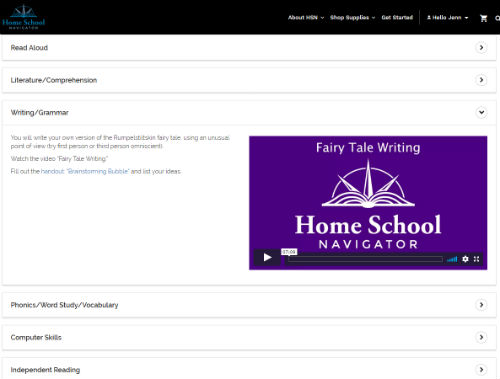Open the shopping cart
Viewport: 500px width, 379px height.
(483, 18)
